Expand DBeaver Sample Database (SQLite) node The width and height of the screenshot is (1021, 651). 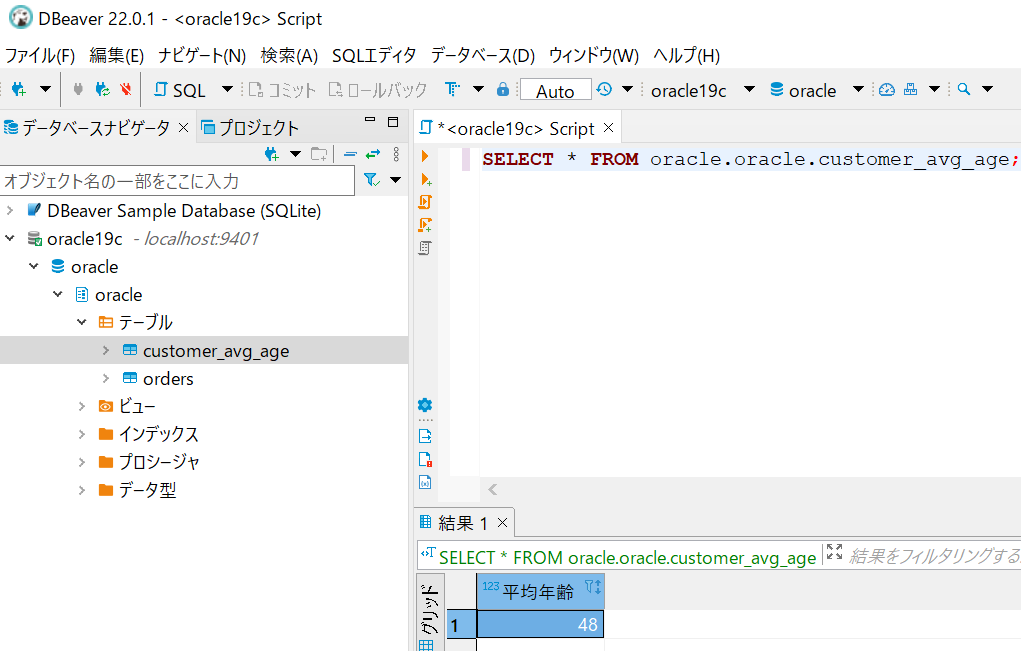(x=10, y=210)
